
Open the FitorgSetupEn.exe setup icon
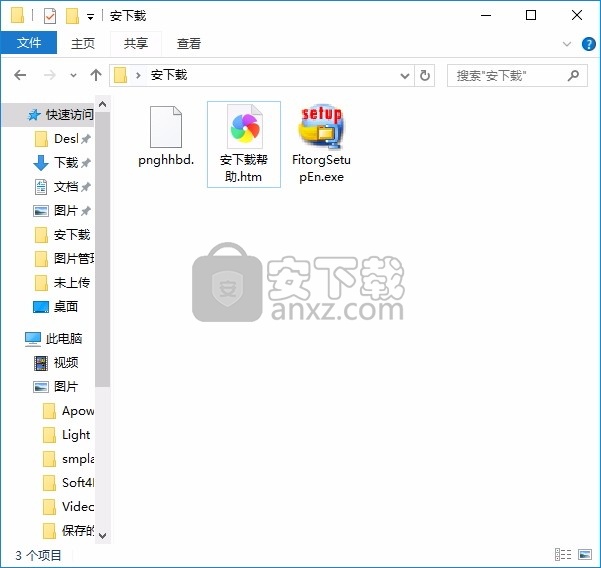click(321, 126)
